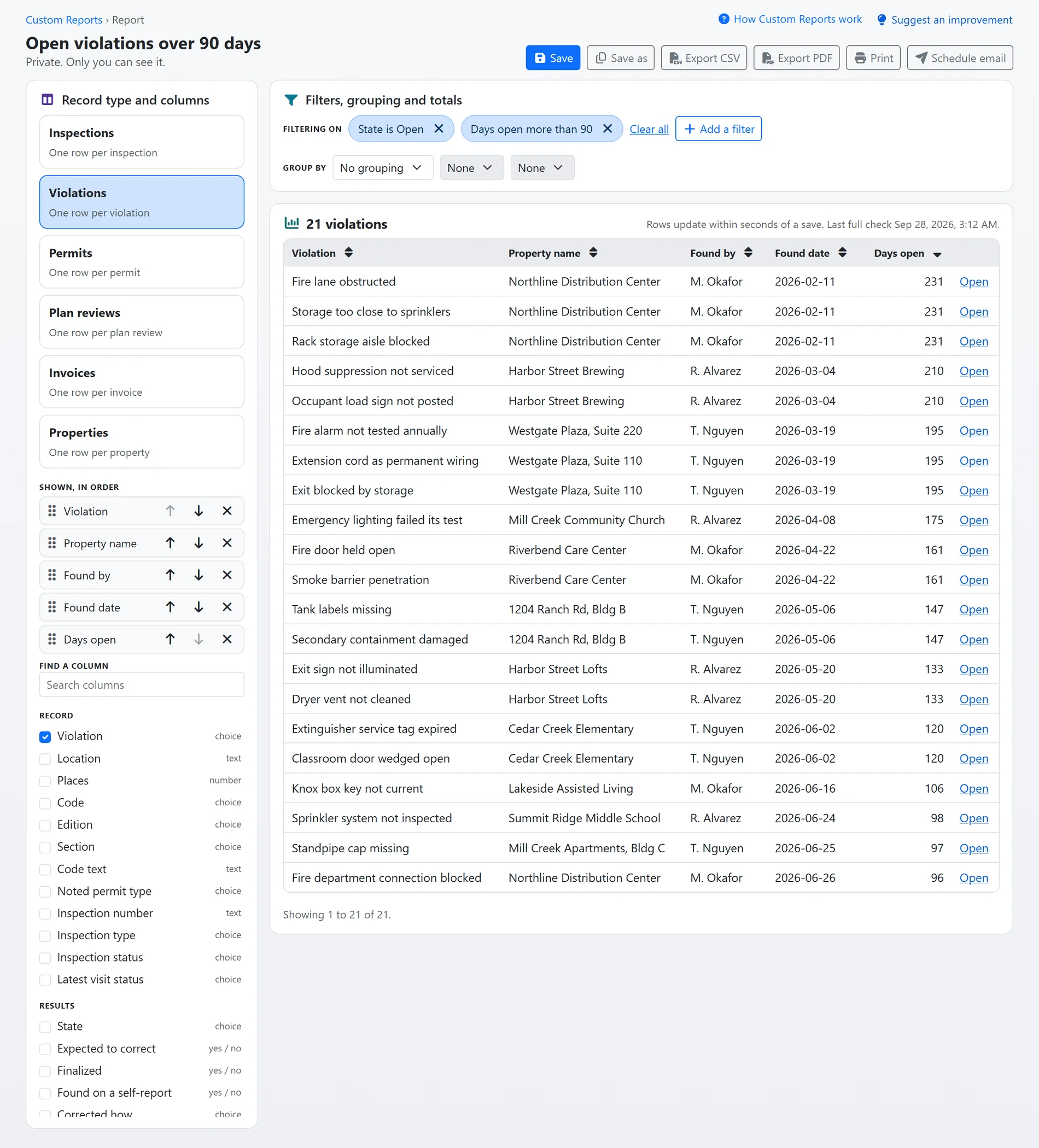Remove Found date from shown columns
The image size is (1039, 1148).
227,607
